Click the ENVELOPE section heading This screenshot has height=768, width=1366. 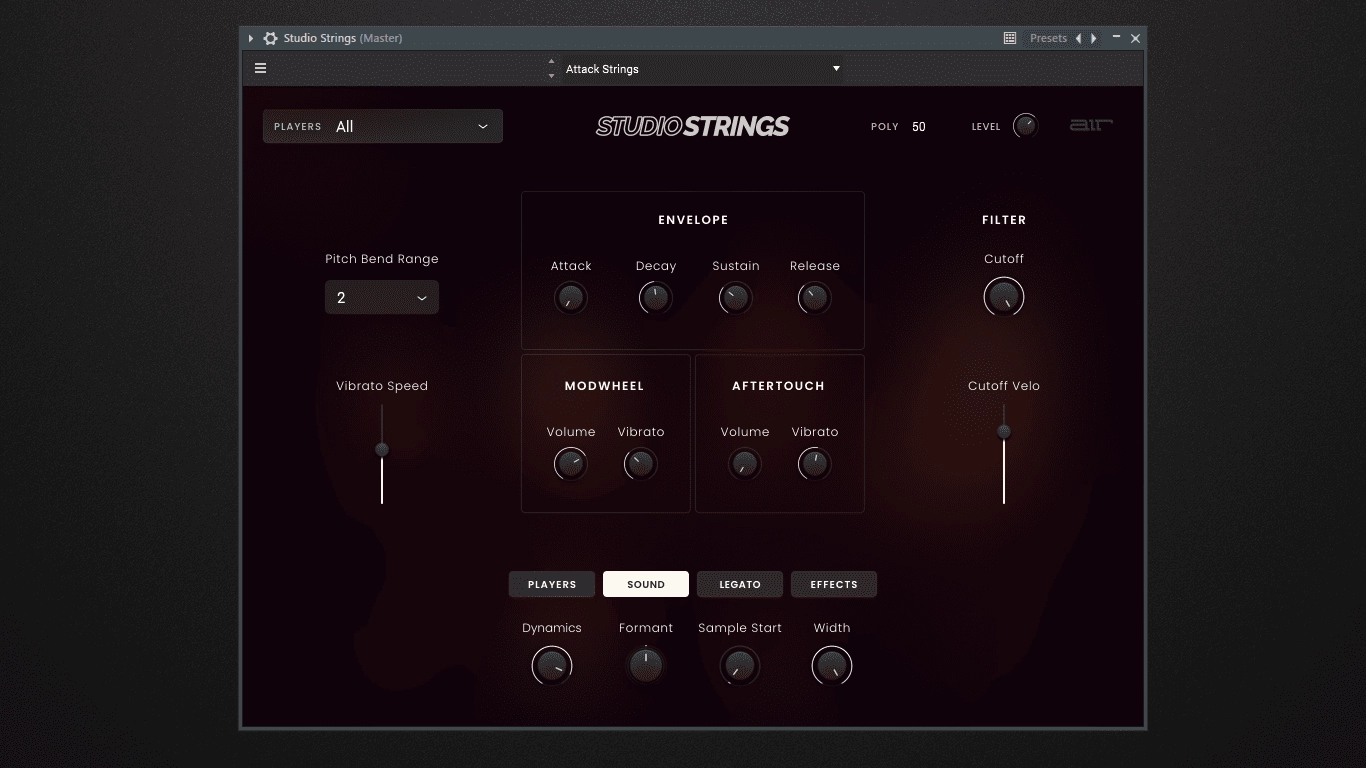pyautogui.click(x=693, y=220)
